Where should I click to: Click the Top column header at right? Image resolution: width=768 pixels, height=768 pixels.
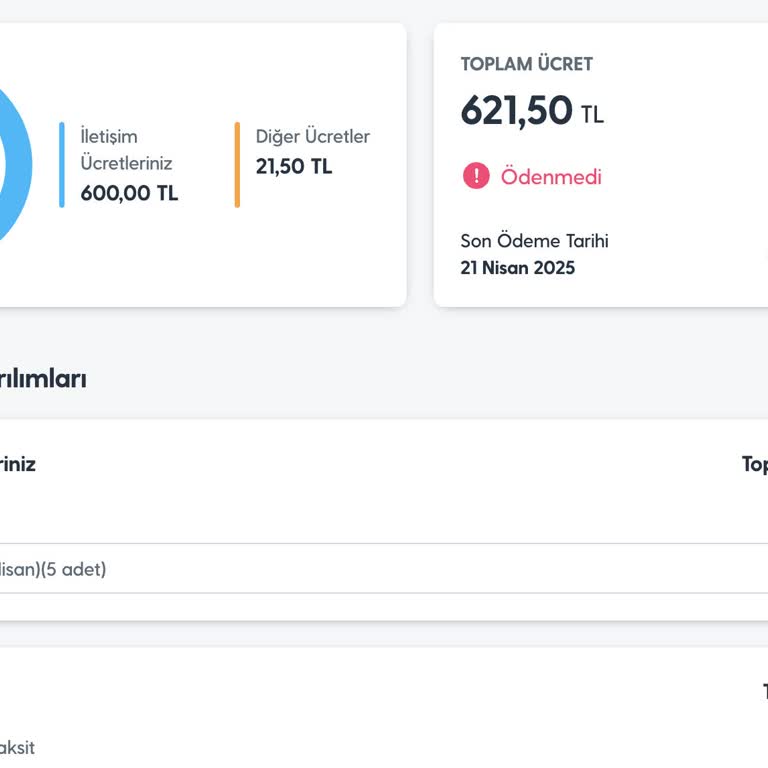754,464
